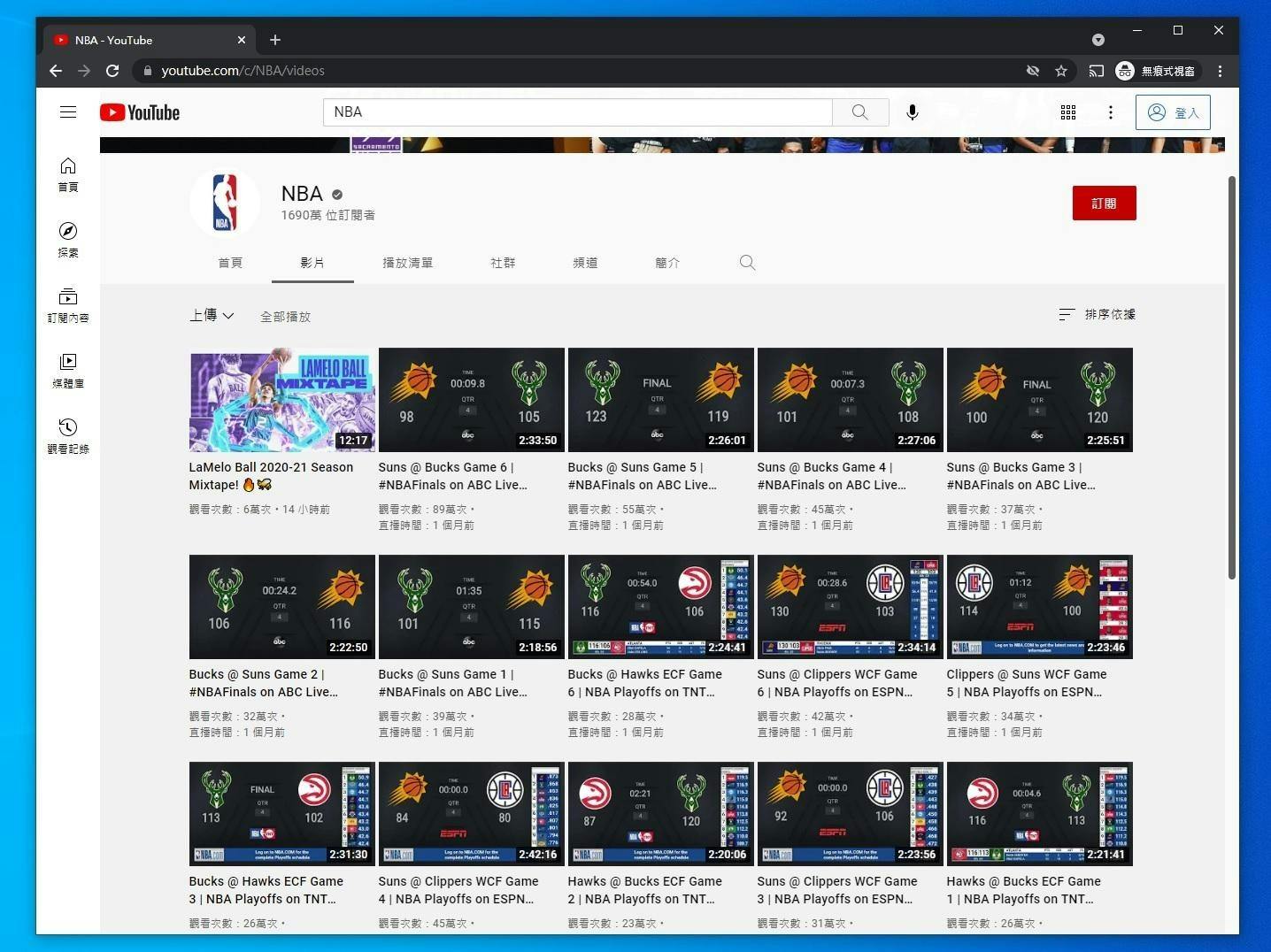This screenshot has width=1271, height=952.
Task: Click the 全部播放 play all link
Action: (x=285, y=316)
